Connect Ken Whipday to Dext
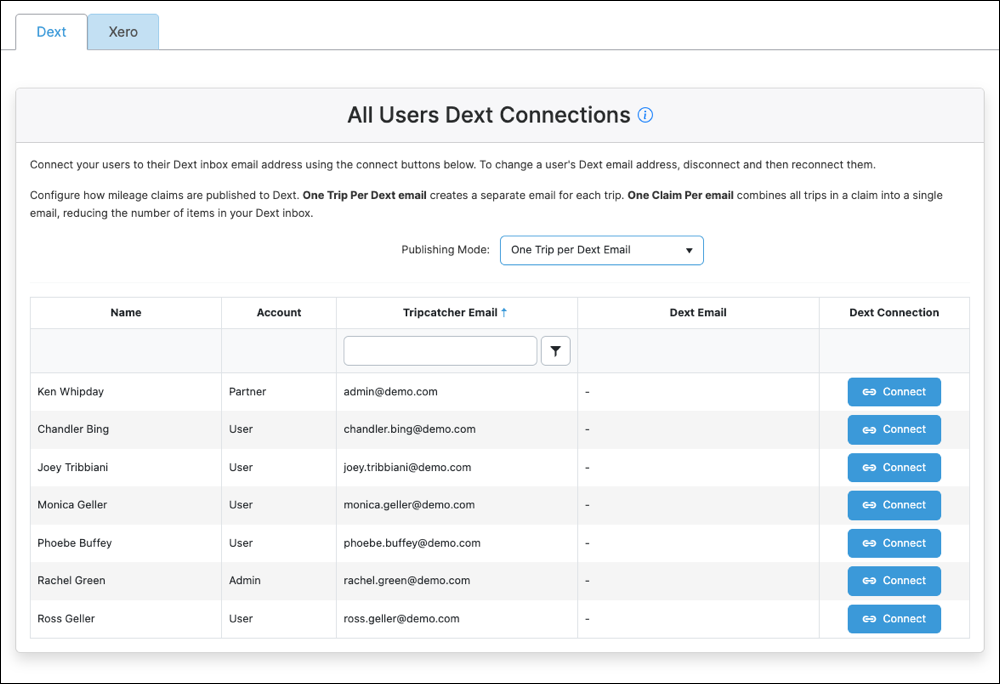This screenshot has height=684, width=1000. pyautogui.click(x=893, y=392)
